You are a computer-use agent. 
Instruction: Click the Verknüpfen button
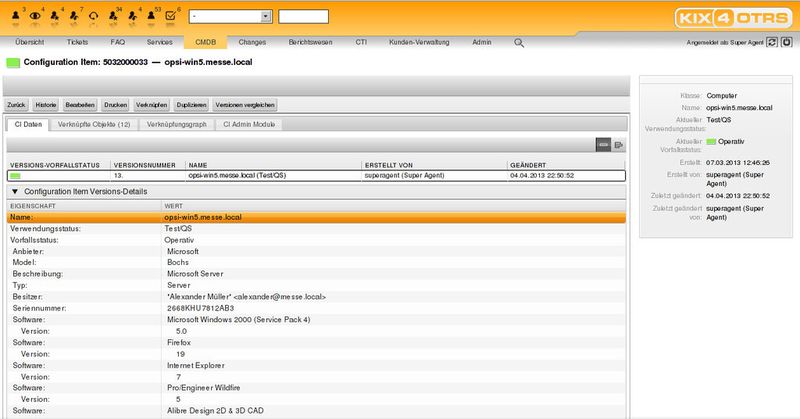(x=152, y=105)
